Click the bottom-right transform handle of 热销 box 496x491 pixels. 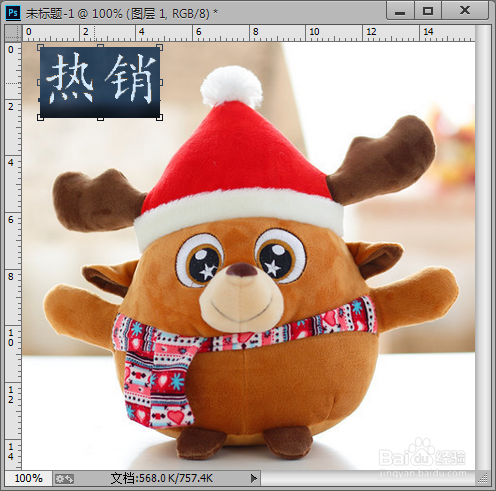[160, 117]
